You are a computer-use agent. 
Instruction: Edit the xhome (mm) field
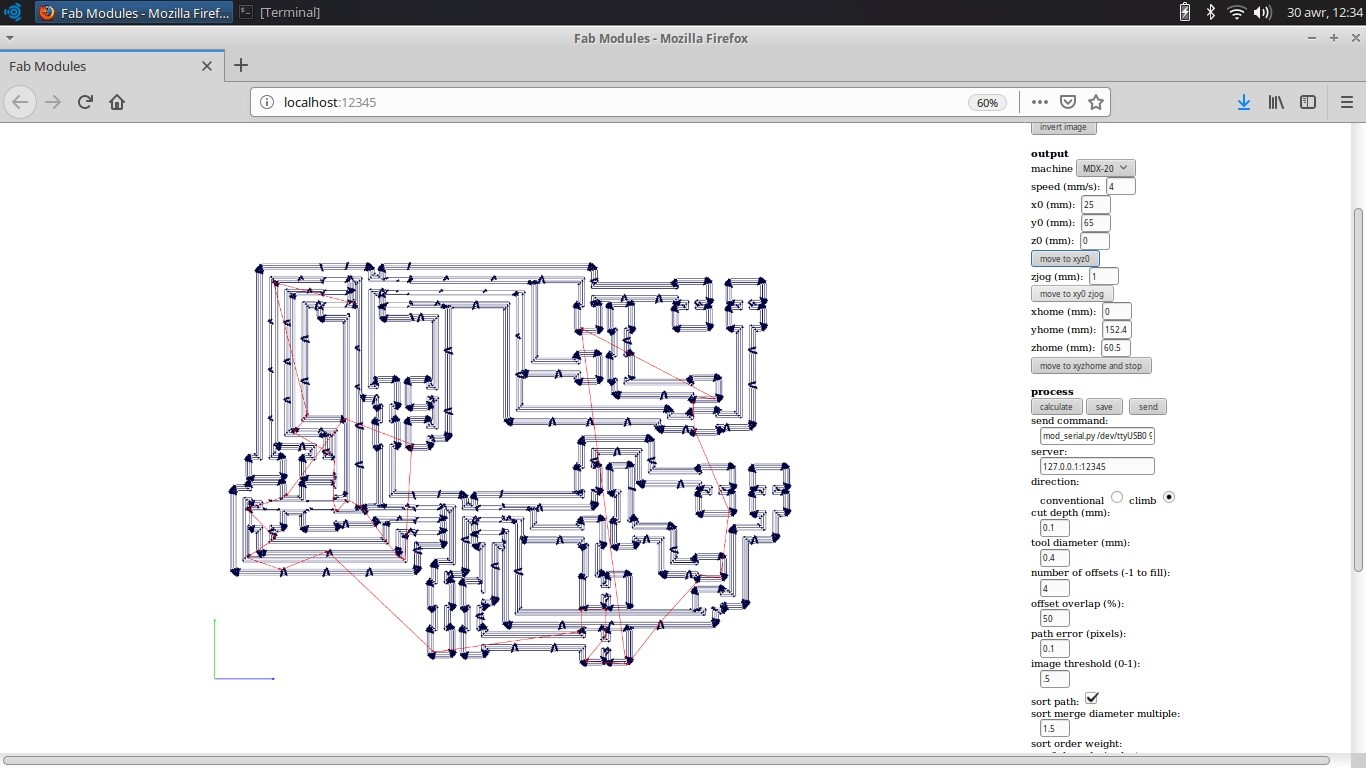1117,312
